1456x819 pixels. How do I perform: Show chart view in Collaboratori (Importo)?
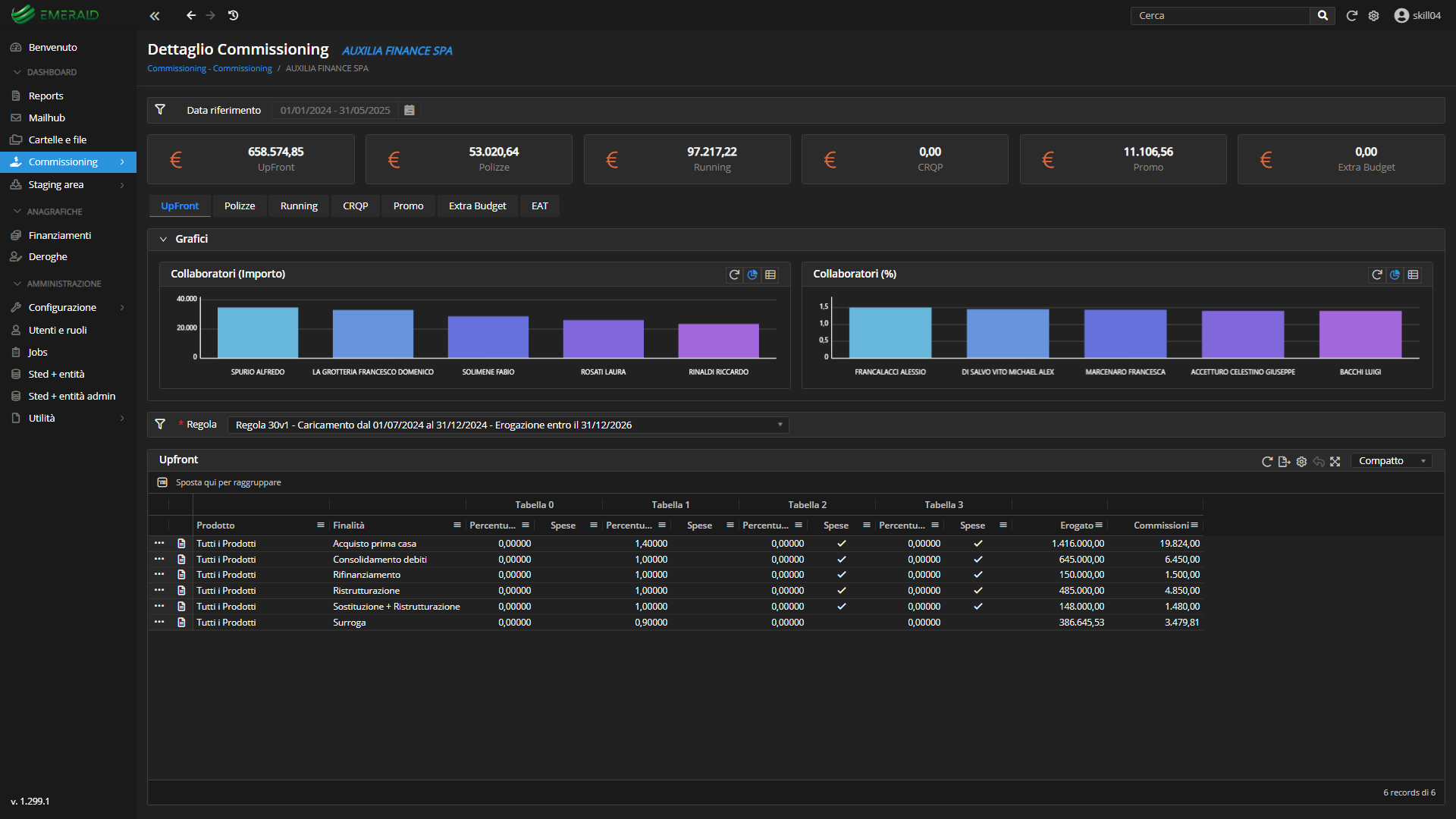(x=752, y=275)
